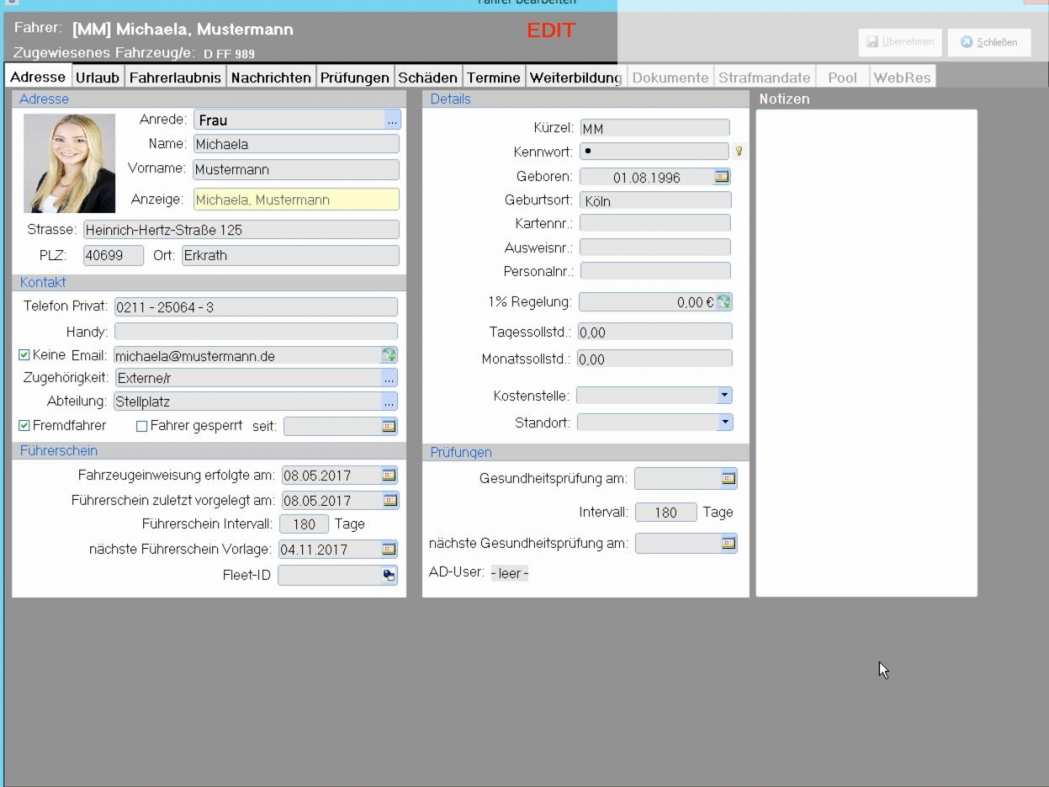Enable the Fahrer gesperrt checkbox
Screen dimensions: 1049x787
pos(142,426)
